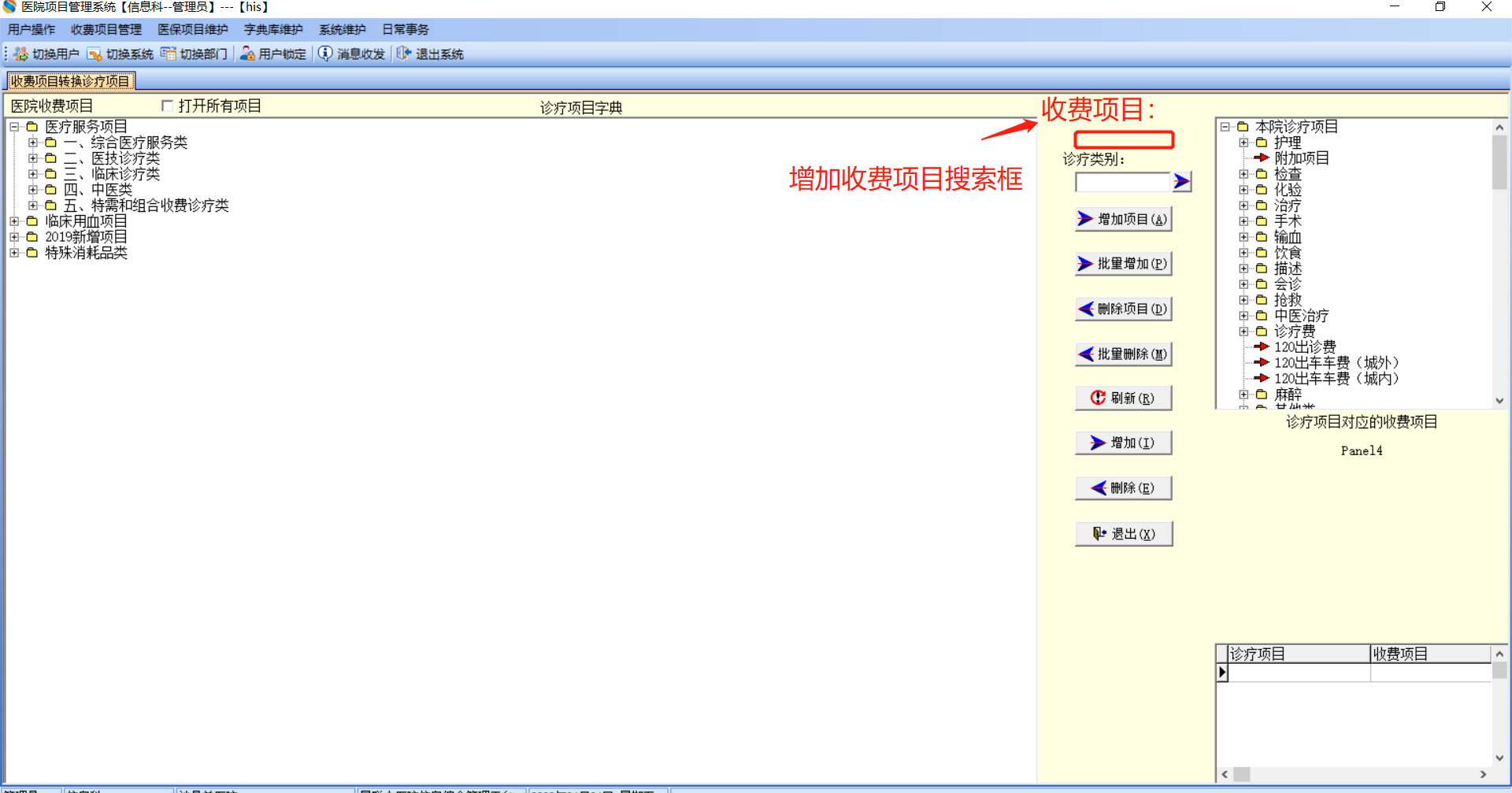This screenshot has height=793, width=1512.
Task: Click the 诊疗类别 input field
Action: pos(1123,182)
